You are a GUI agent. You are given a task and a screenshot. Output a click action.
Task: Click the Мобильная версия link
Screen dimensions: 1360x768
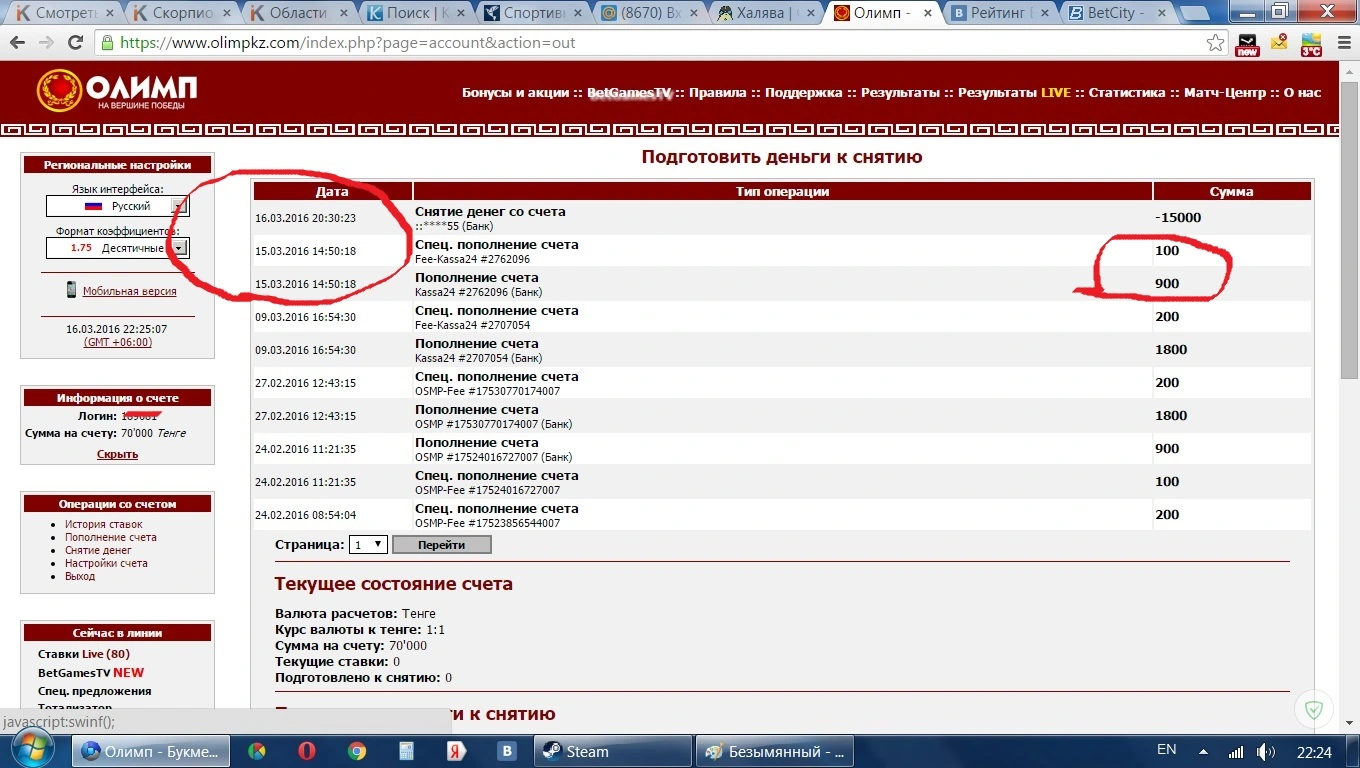coord(129,291)
